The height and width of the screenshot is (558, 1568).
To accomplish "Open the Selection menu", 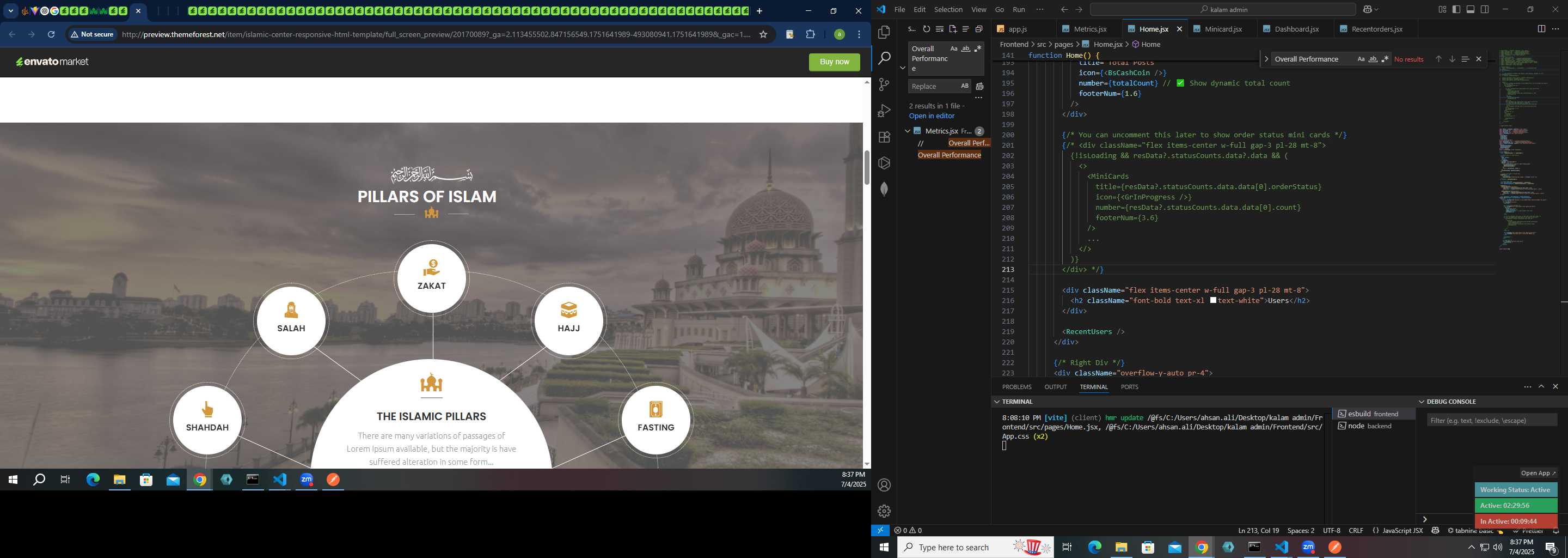I will click(x=948, y=10).
